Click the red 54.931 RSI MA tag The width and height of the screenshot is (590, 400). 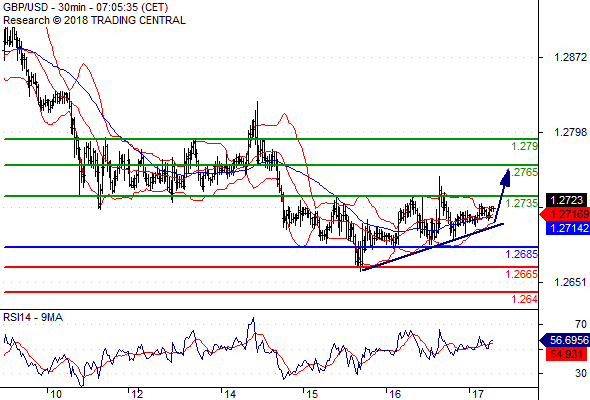566,354
